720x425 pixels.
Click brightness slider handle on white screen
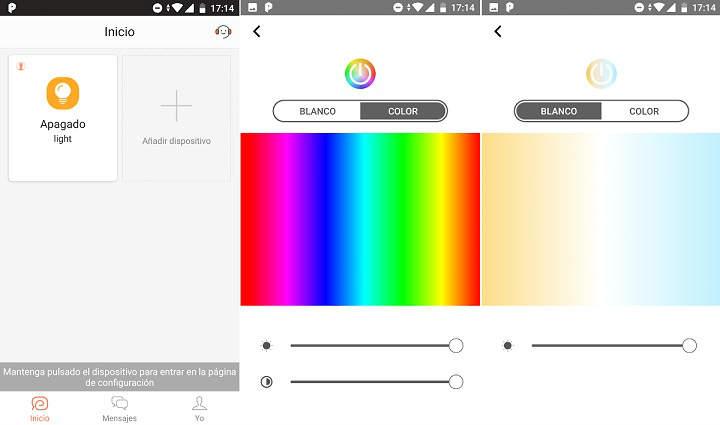(x=689, y=346)
